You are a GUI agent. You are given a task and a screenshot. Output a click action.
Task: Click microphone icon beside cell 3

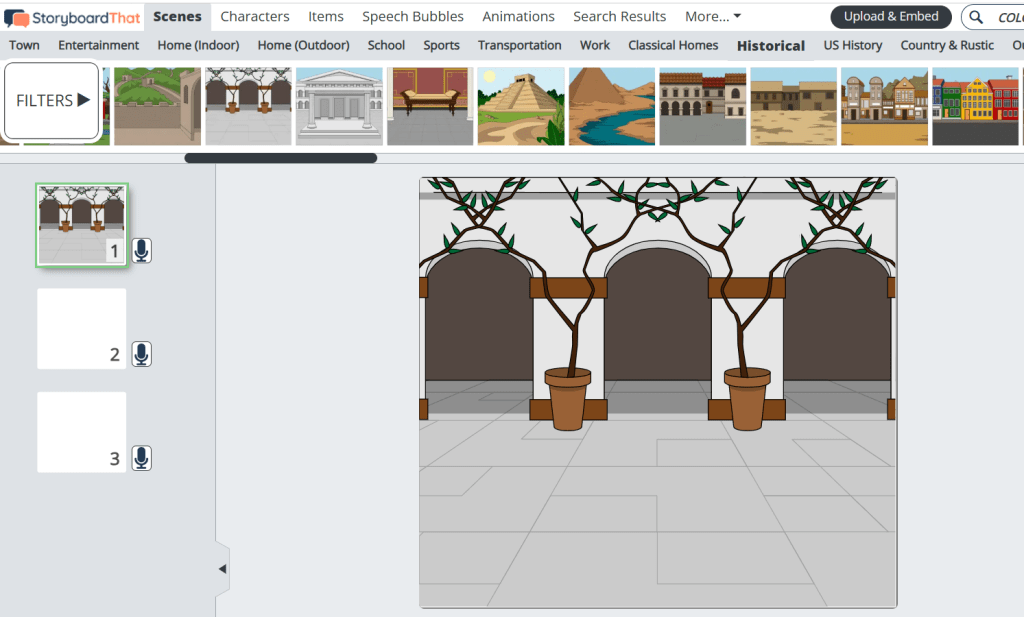pyautogui.click(x=142, y=458)
